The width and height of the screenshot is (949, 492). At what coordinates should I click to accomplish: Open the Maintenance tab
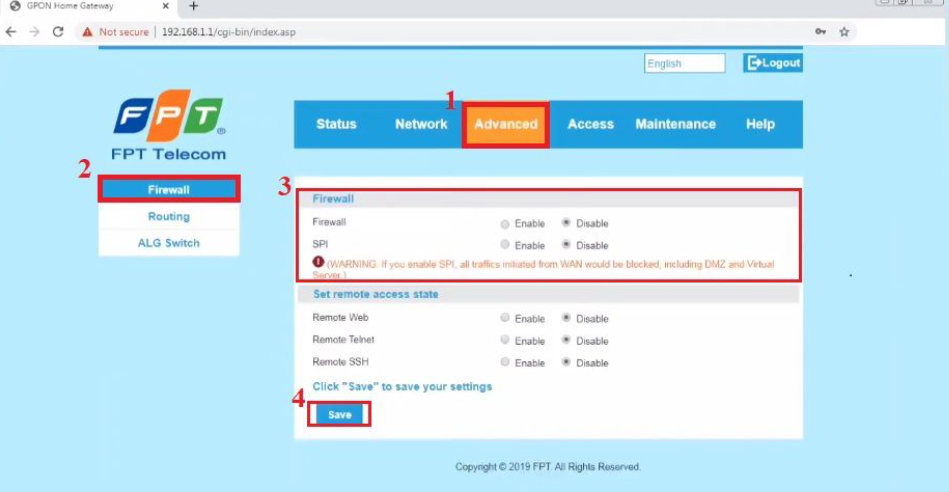[675, 124]
